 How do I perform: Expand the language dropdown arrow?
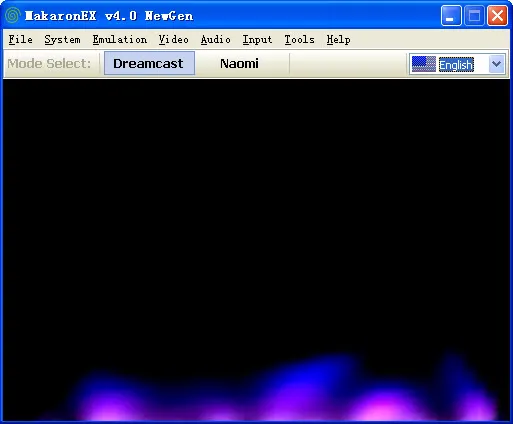point(497,64)
